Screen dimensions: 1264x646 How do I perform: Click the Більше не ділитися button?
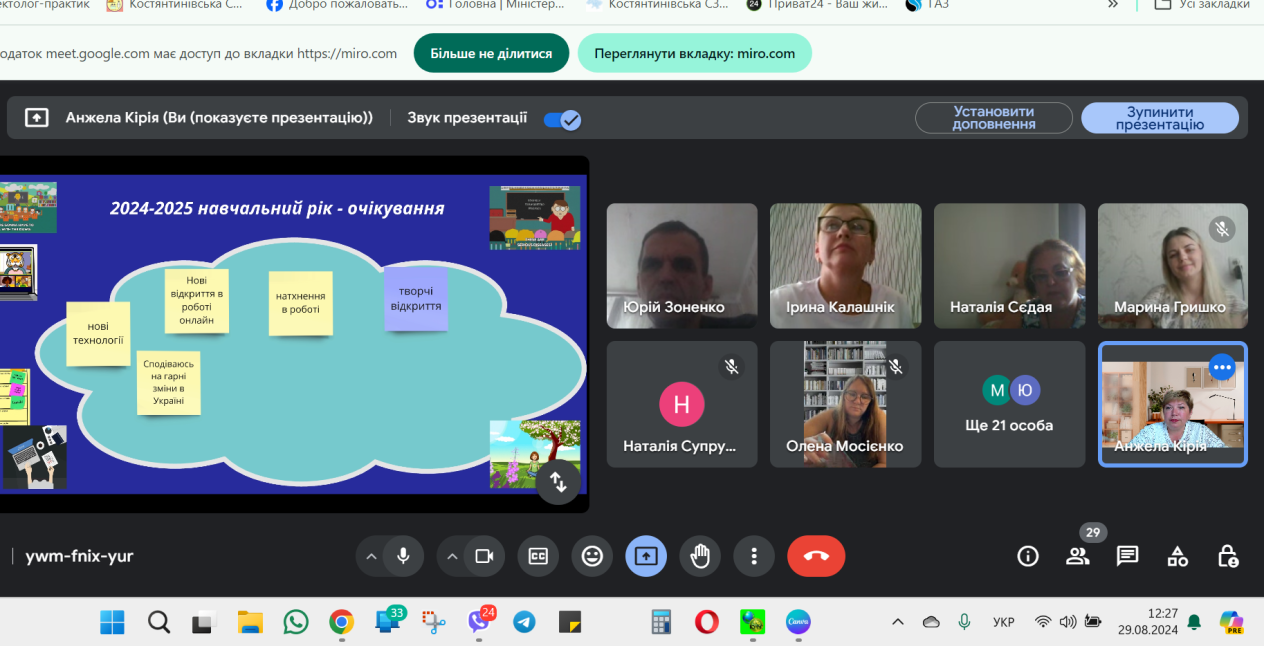[x=491, y=53]
